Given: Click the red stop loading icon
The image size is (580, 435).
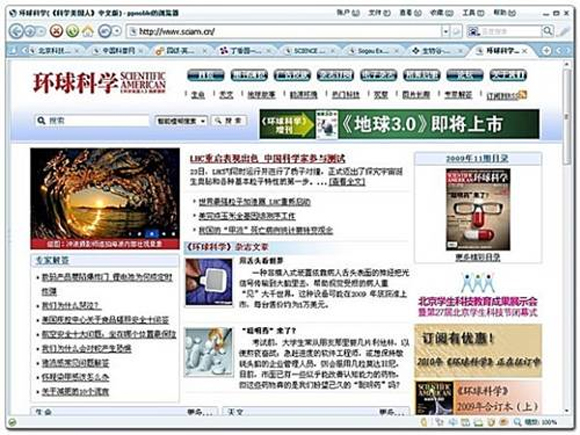Looking at the screenshot, I should tap(56, 31).
